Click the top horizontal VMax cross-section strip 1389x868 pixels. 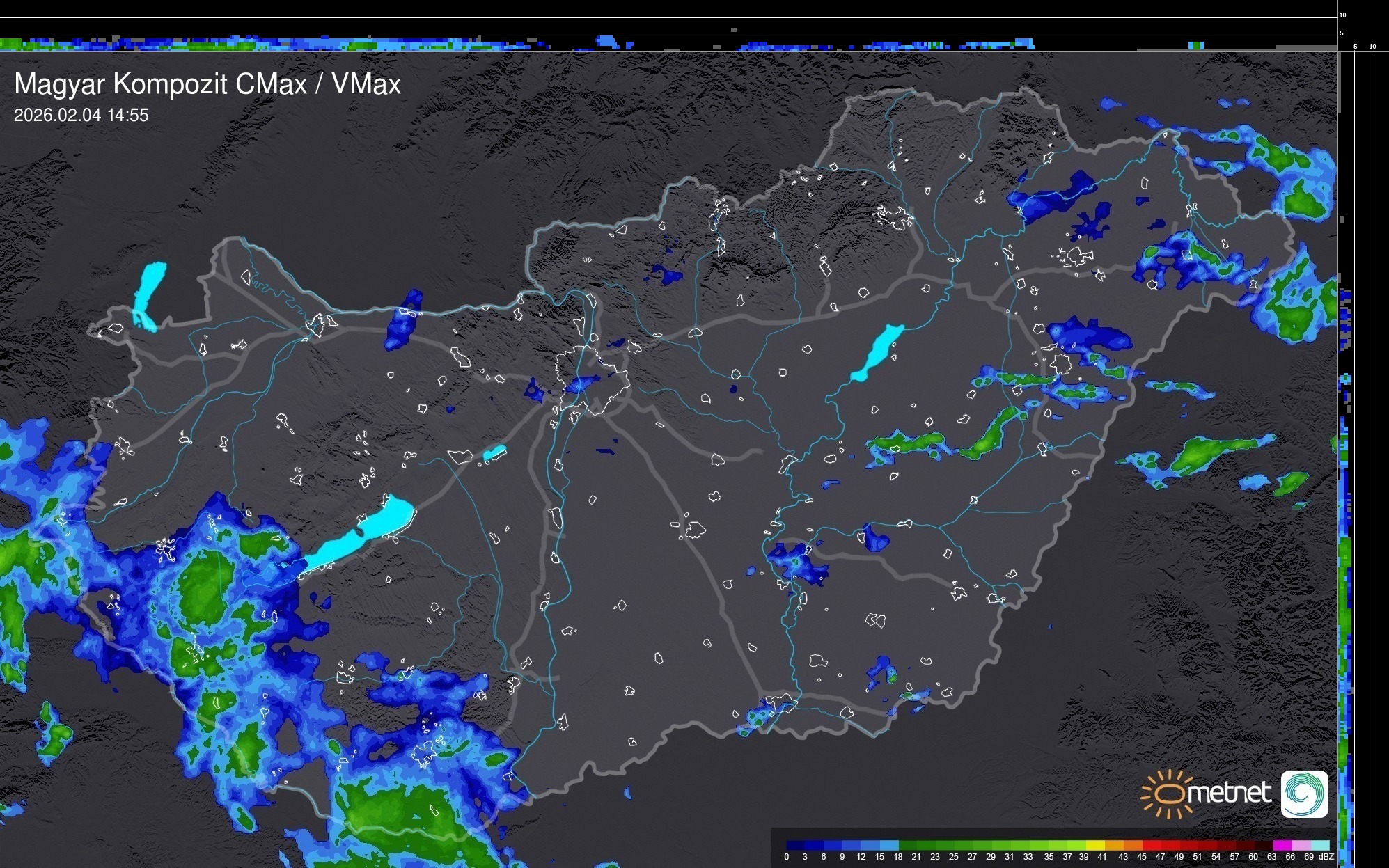click(x=487, y=44)
